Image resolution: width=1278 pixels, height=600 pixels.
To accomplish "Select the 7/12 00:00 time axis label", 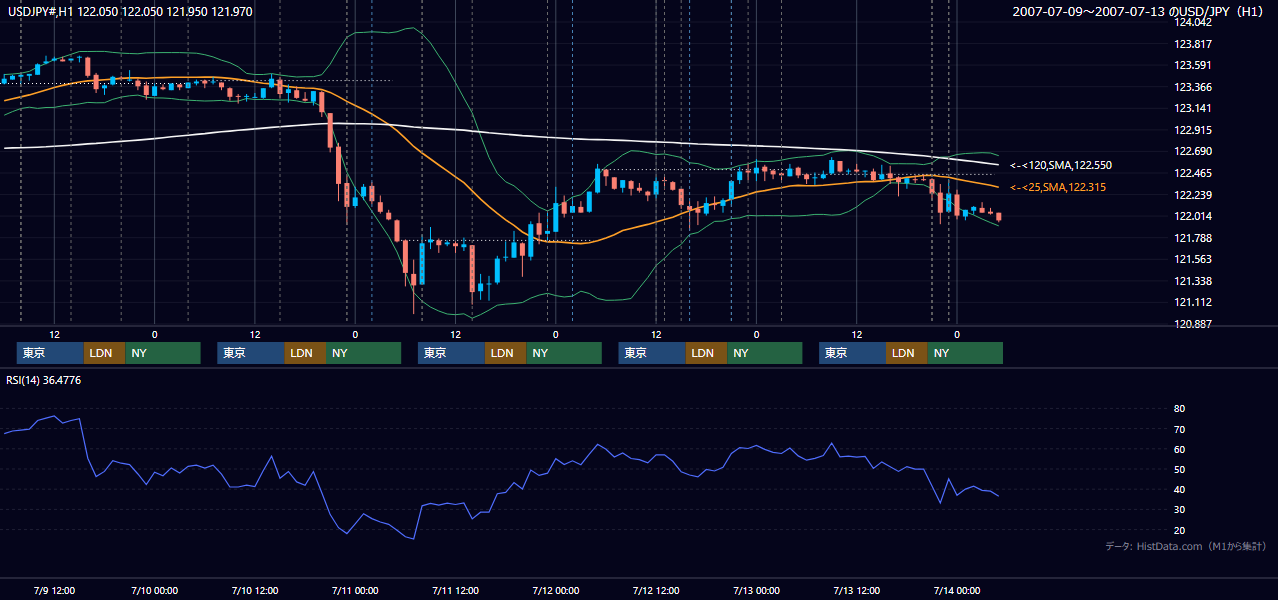I will [555, 590].
